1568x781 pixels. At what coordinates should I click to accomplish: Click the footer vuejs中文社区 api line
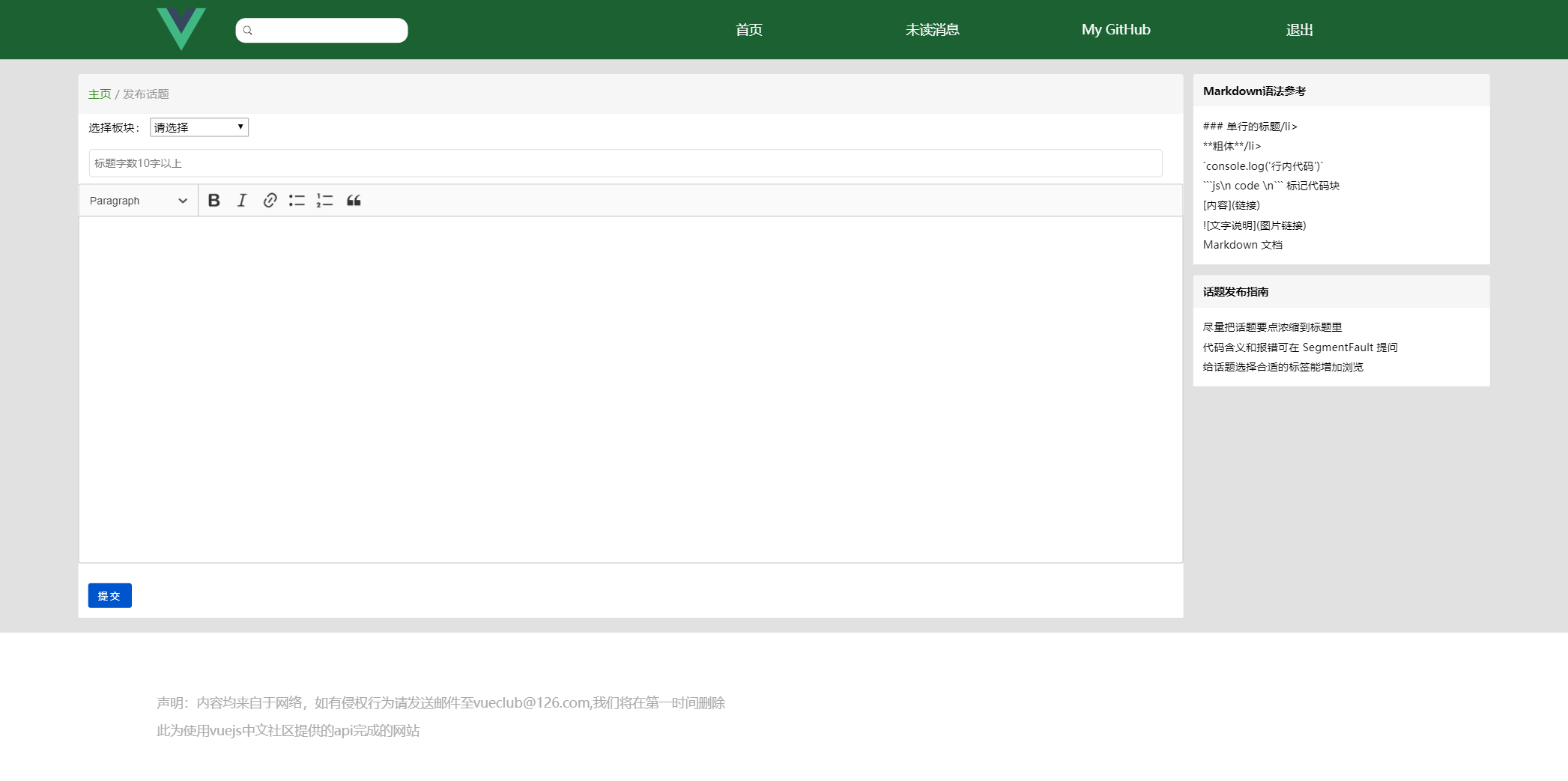coord(288,731)
